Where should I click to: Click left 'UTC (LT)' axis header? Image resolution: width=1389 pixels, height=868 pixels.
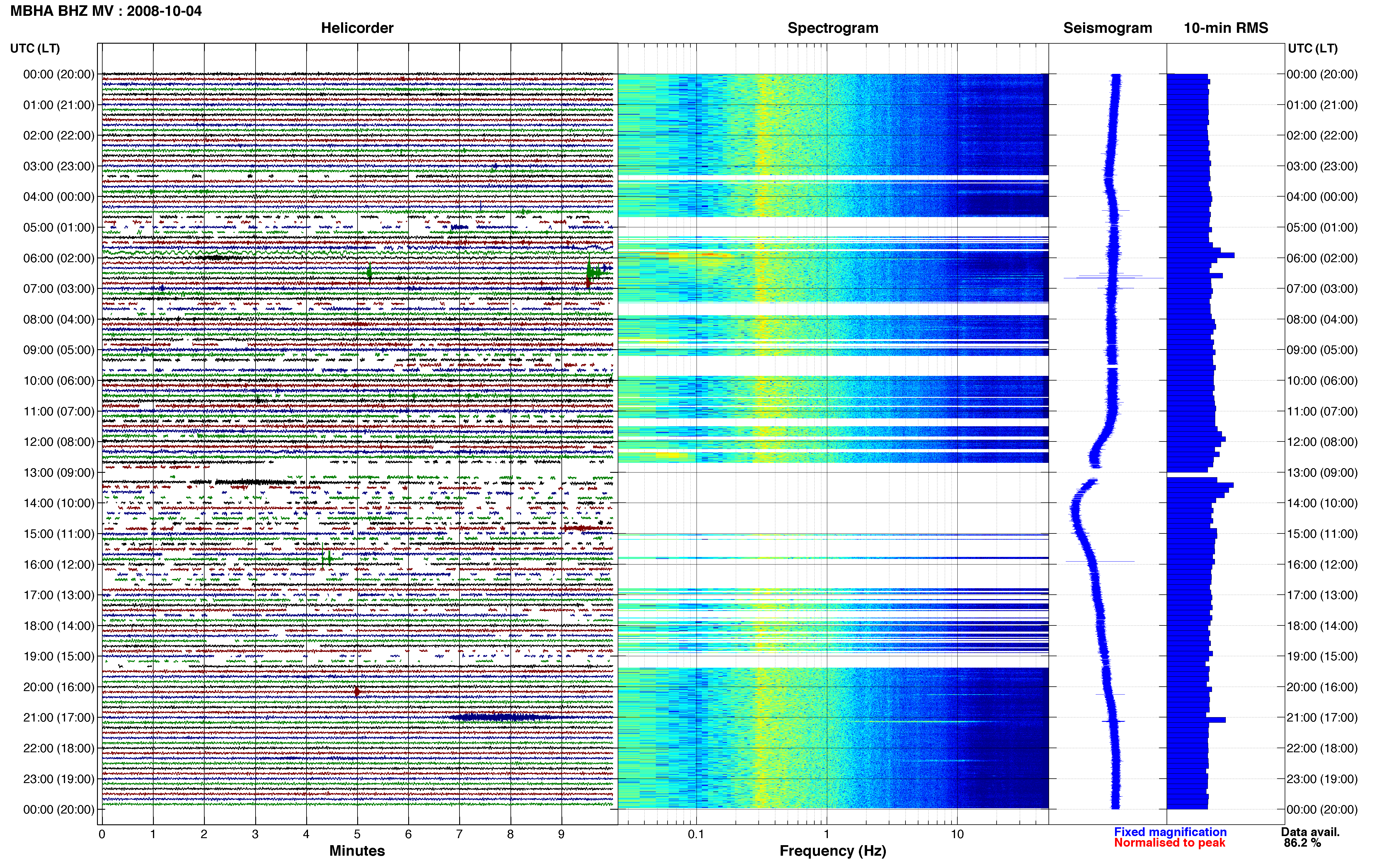[35, 48]
